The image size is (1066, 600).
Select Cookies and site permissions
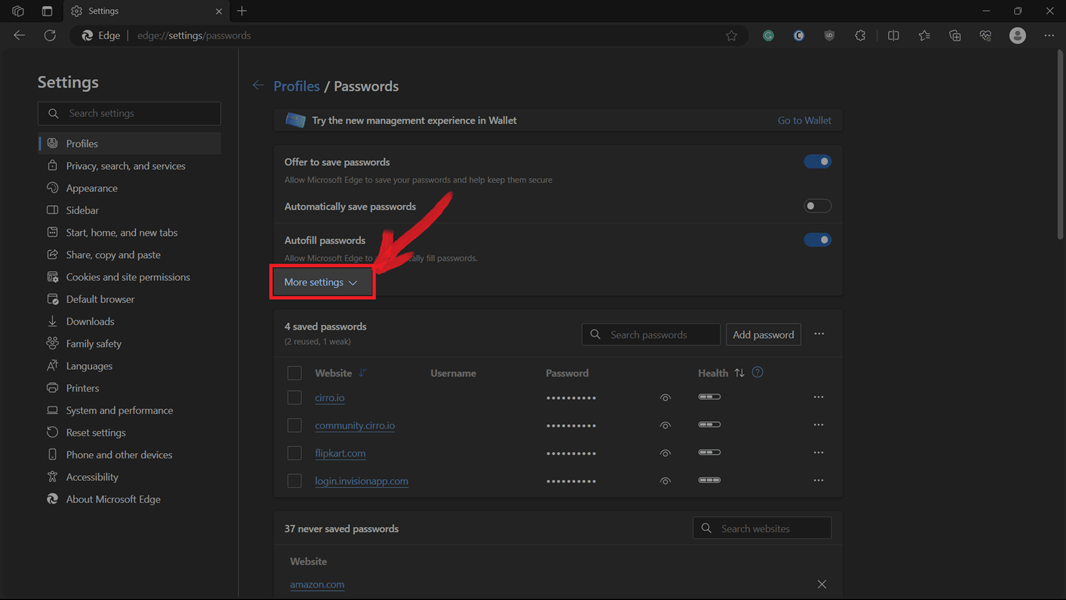coord(127,277)
